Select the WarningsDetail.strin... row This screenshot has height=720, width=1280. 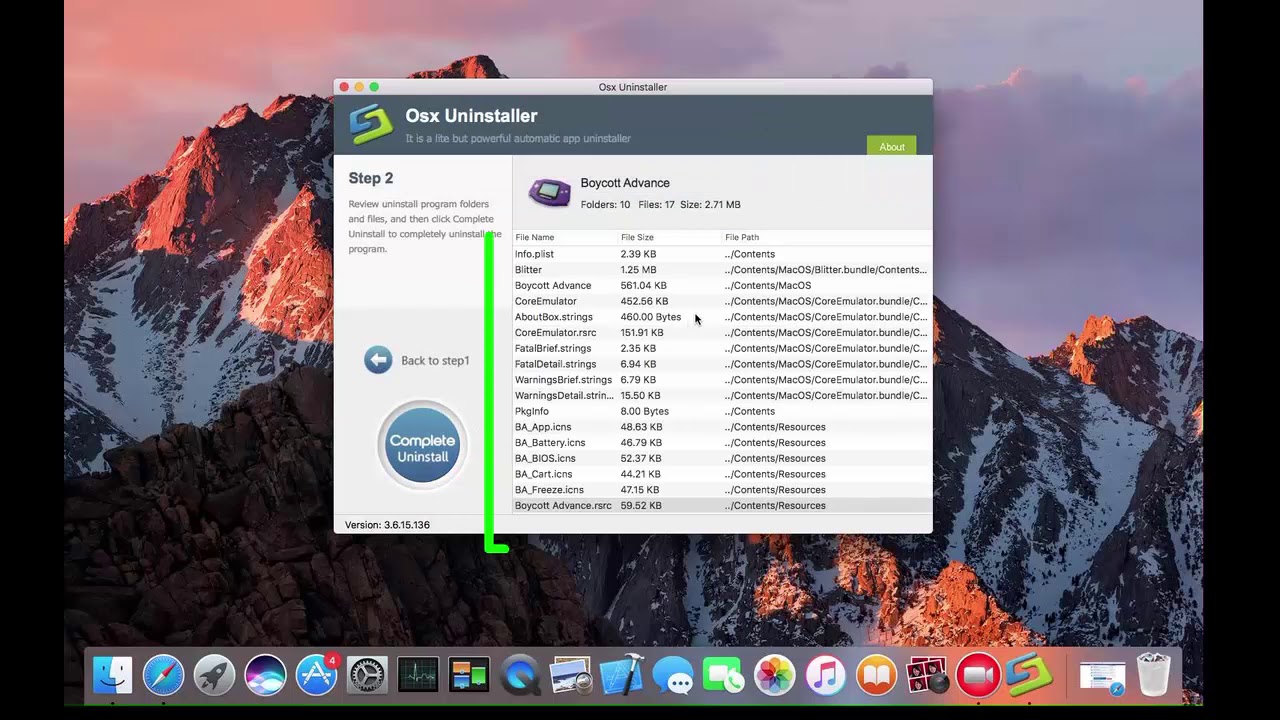[x=722, y=396]
